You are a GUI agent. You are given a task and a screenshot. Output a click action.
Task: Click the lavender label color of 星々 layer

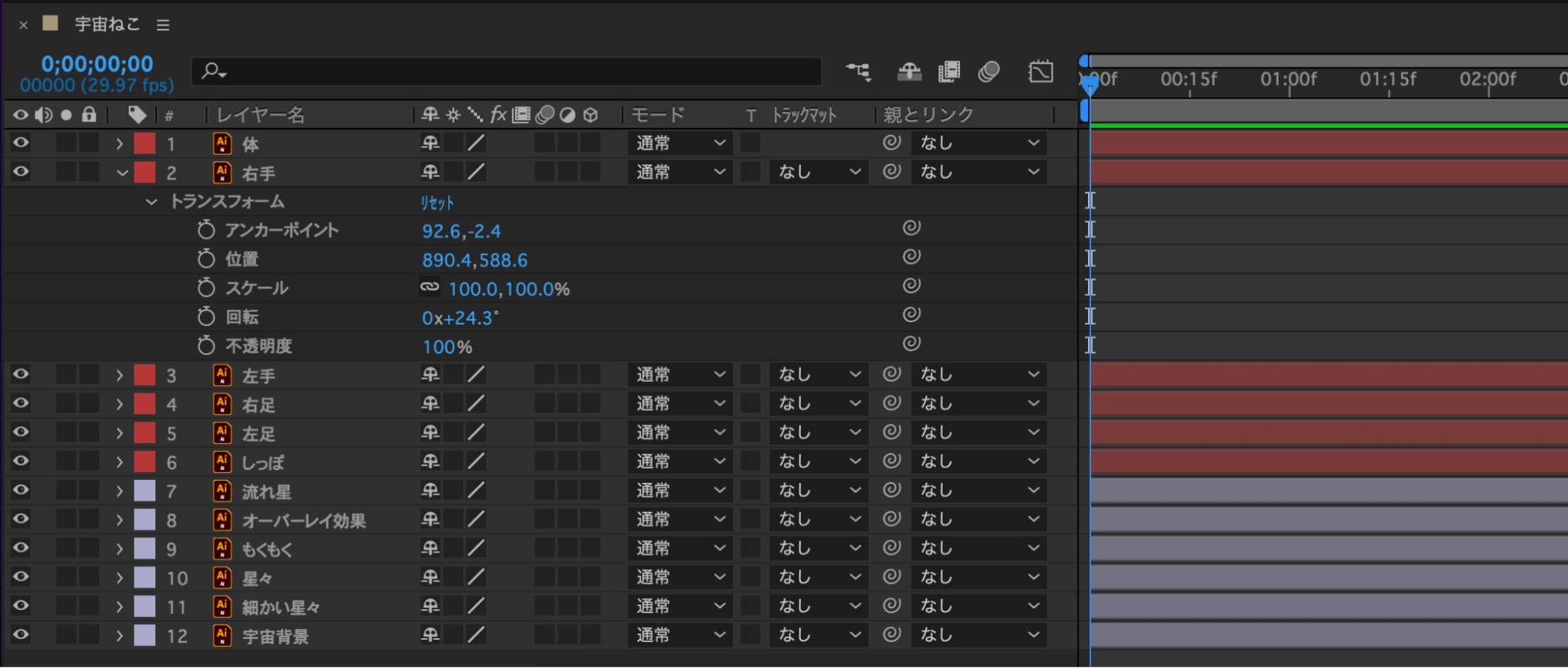[x=144, y=577]
